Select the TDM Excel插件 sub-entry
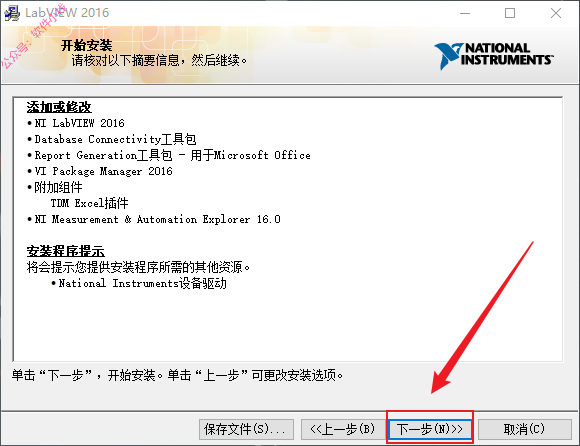Viewport: 580px width, 446px height. pyautogui.click(x=90, y=203)
